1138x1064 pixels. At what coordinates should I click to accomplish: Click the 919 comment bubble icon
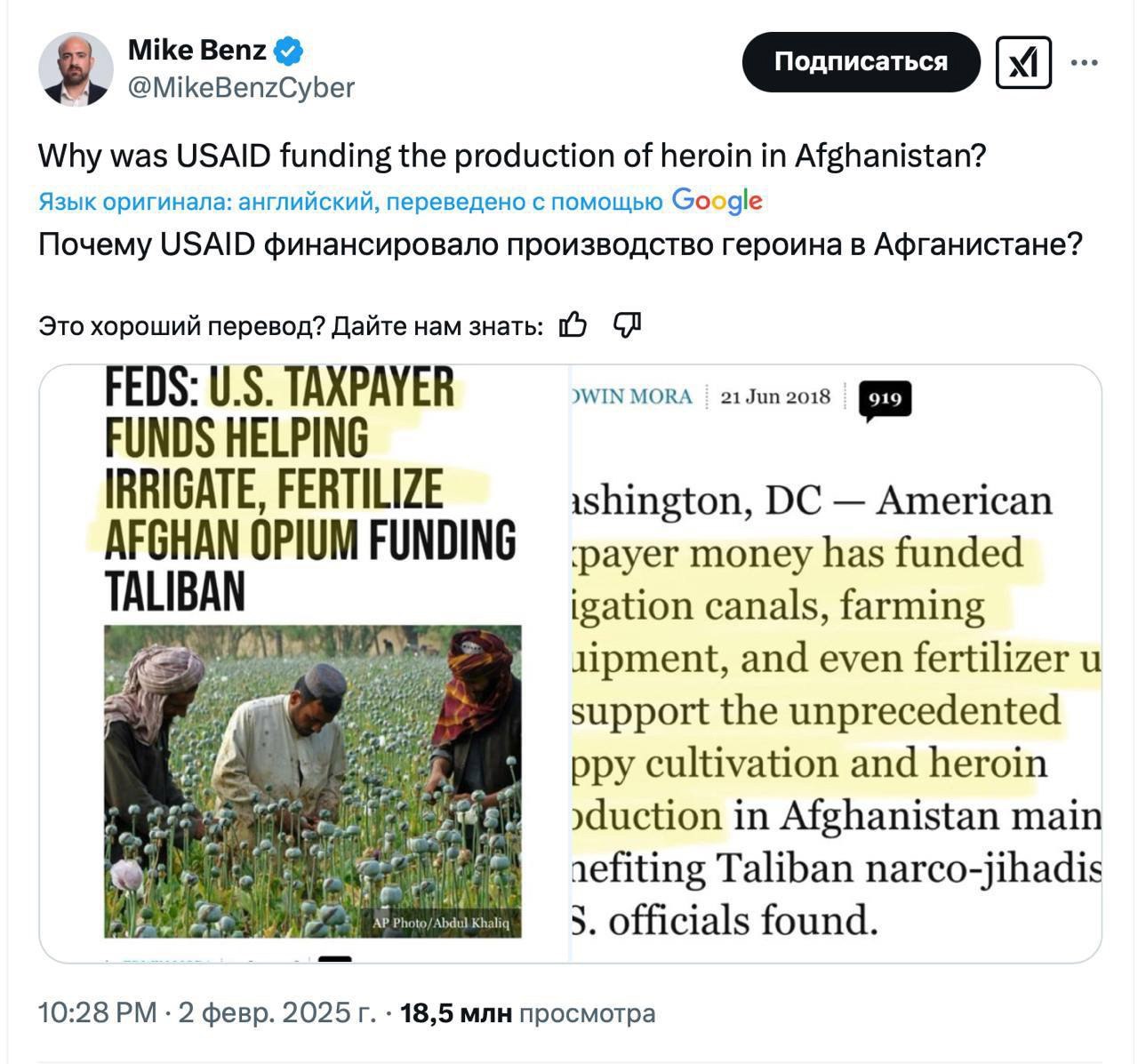pyautogui.click(x=885, y=401)
